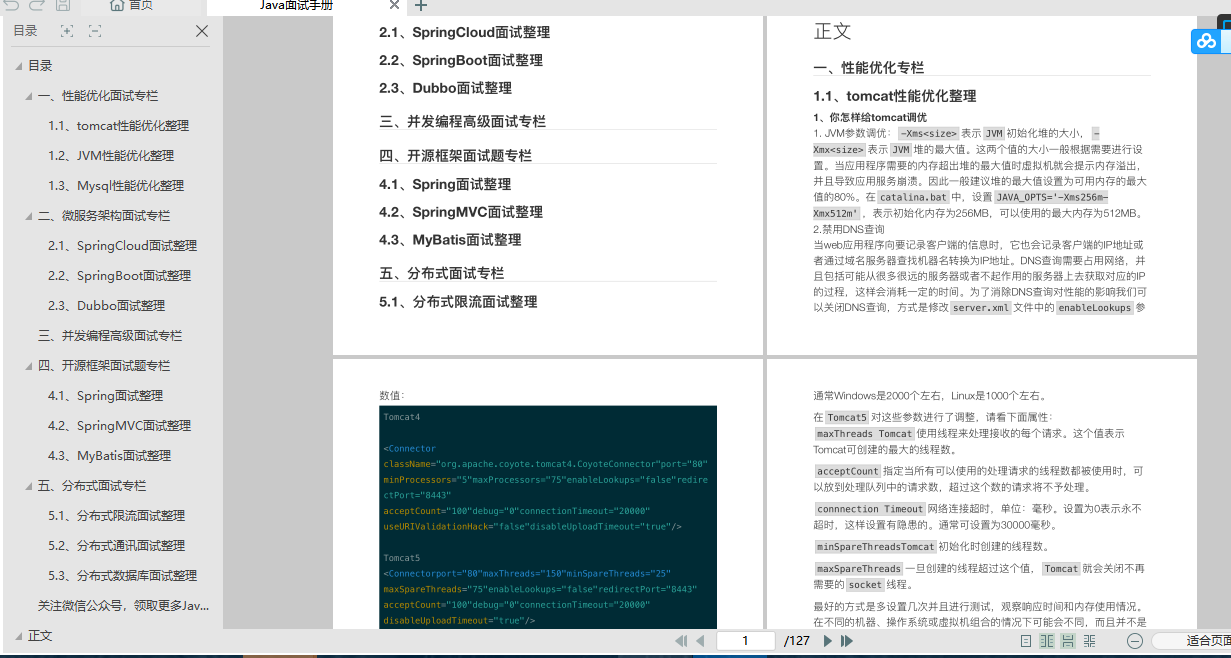Zoom out using the minus icon
The width and height of the screenshot is (1231, 658).
(x=1134, y=640)
